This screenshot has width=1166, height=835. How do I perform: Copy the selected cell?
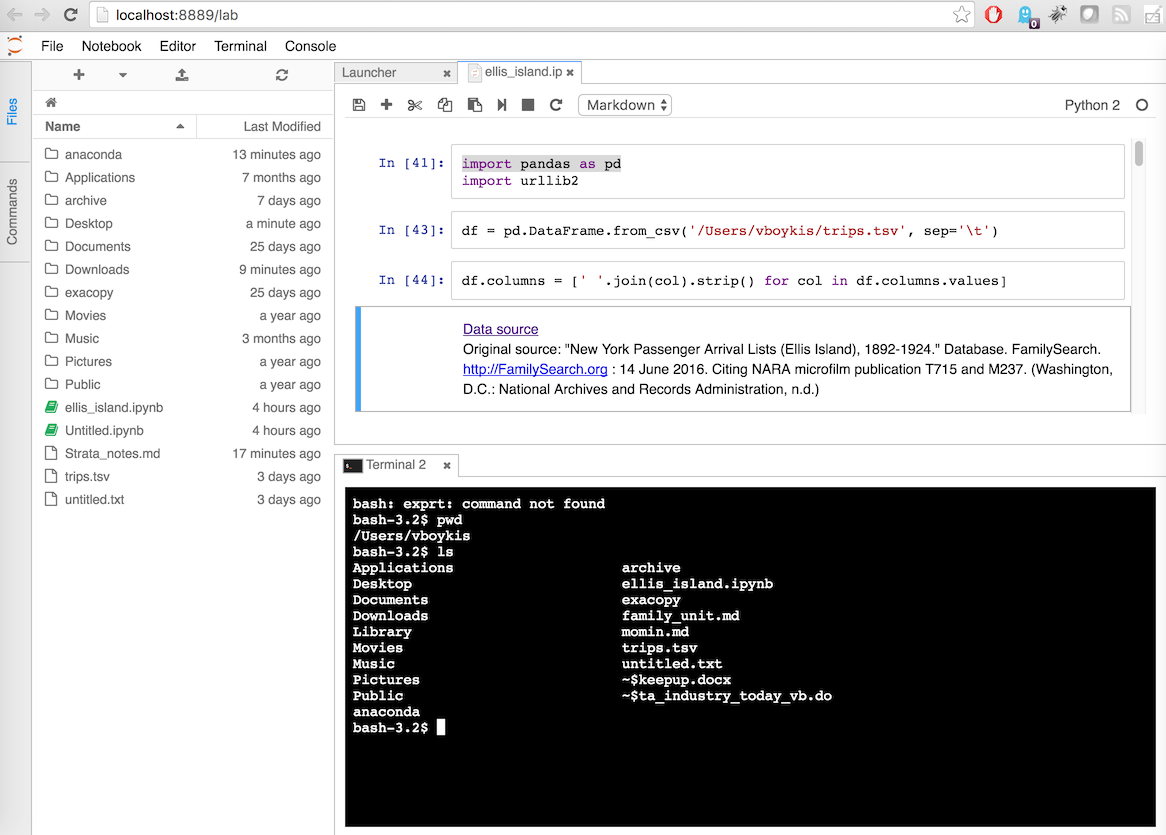[445, 105]
